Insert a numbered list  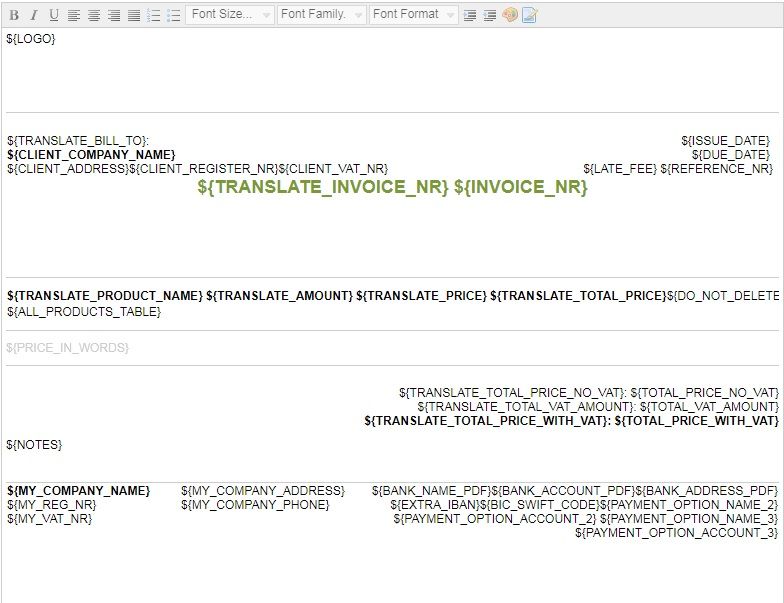click(x=154, y=15)
